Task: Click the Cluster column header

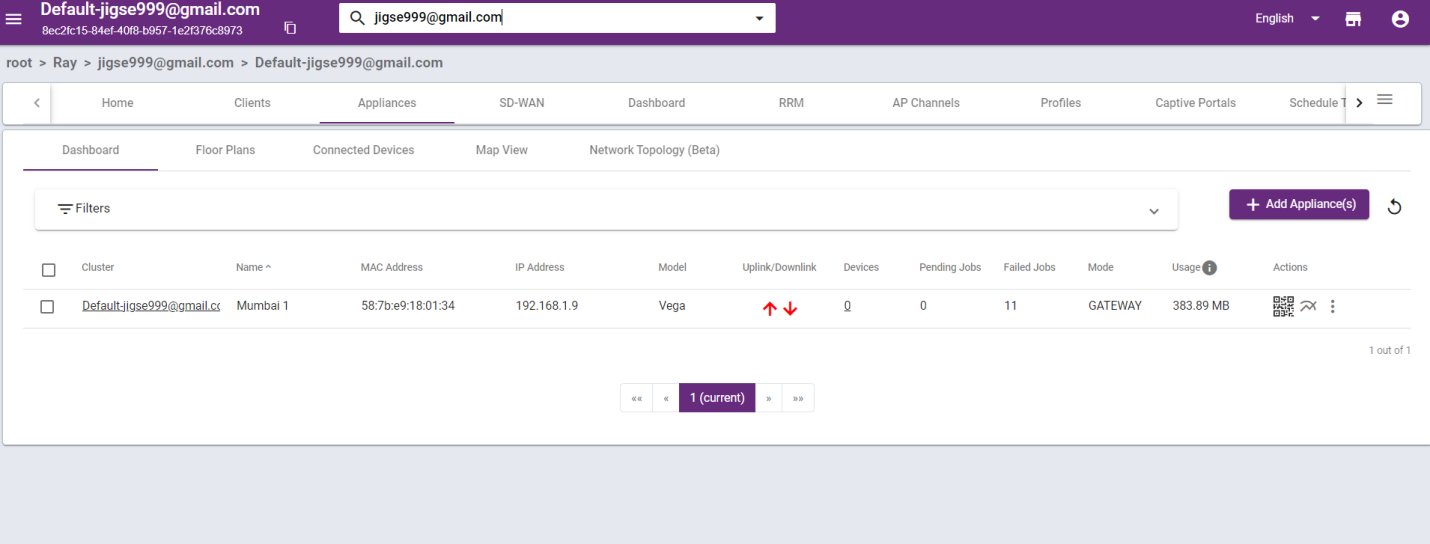Action: tap(98, 267)
